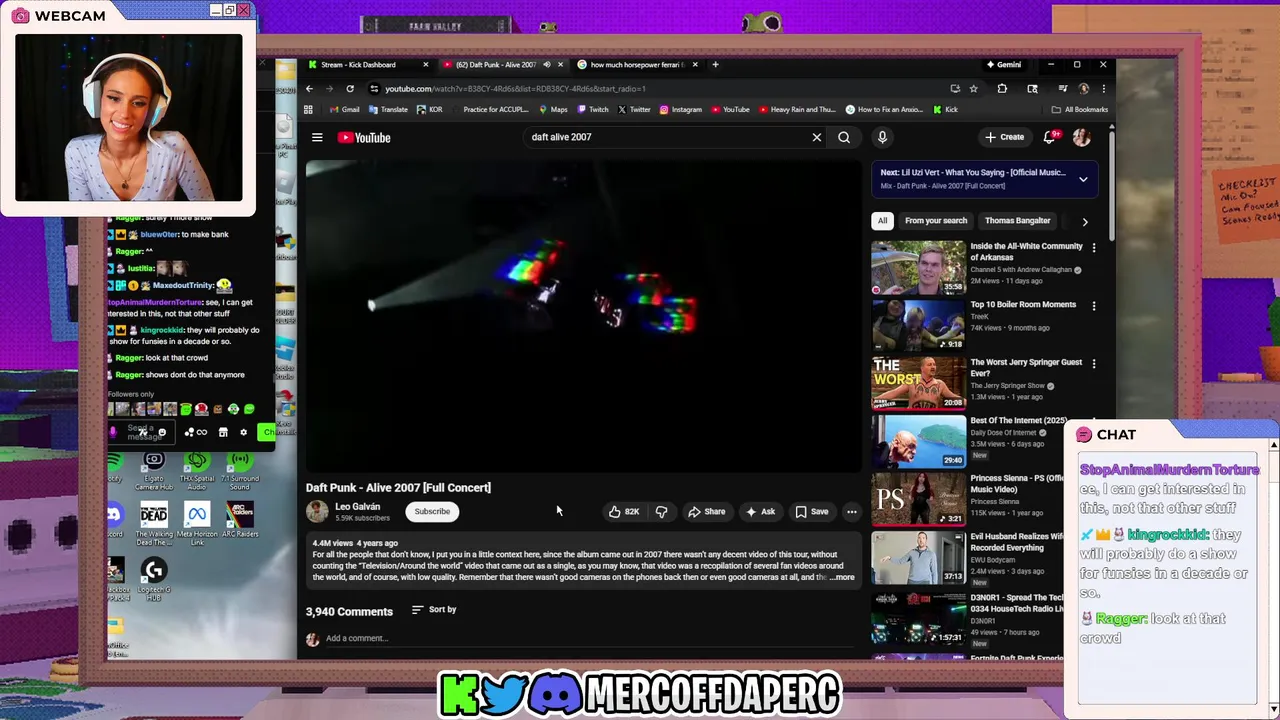Open the YouTube guide hamburger menu

(x=317, y=138)
